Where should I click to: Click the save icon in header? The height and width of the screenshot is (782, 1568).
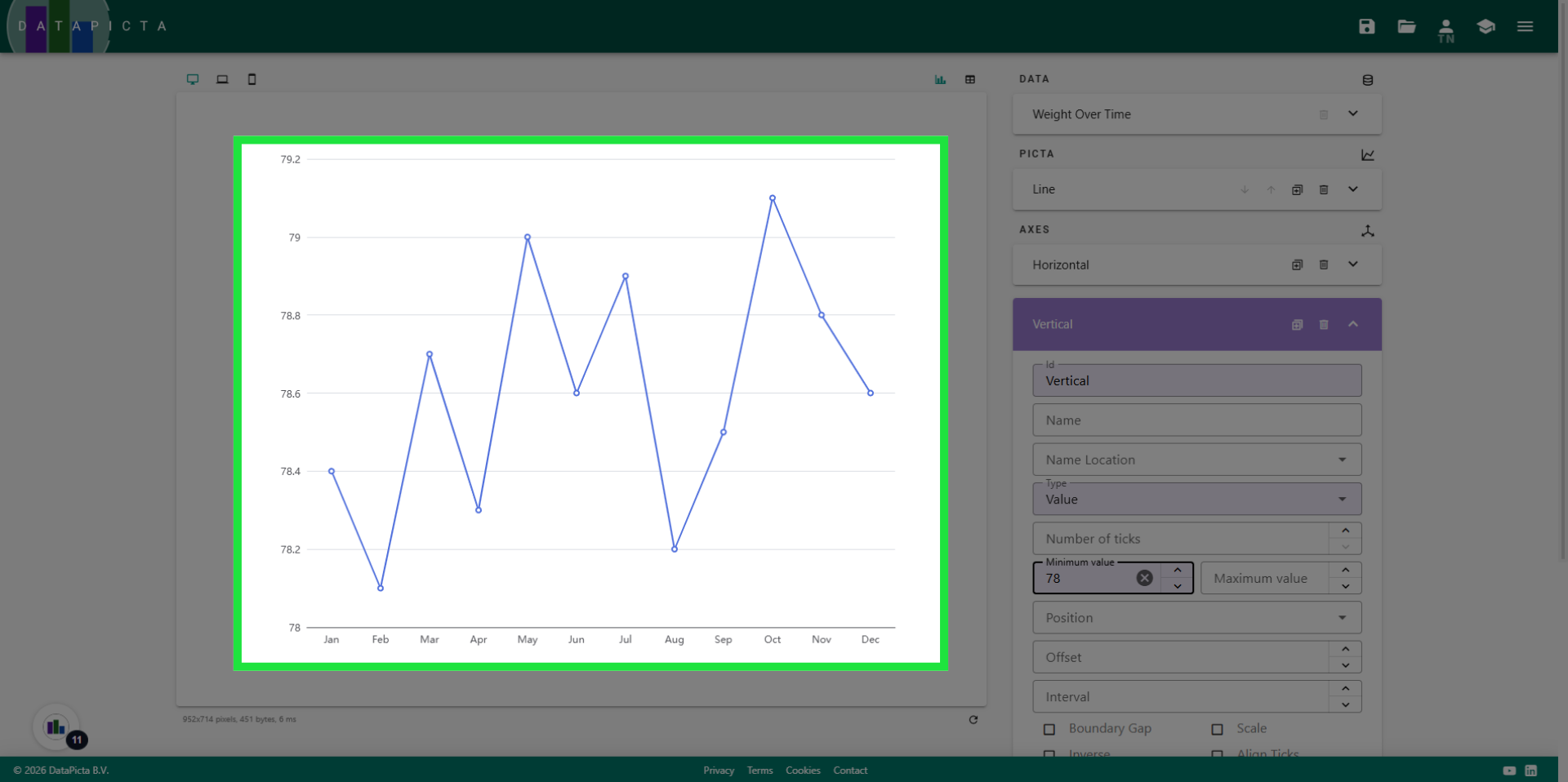1366,26
